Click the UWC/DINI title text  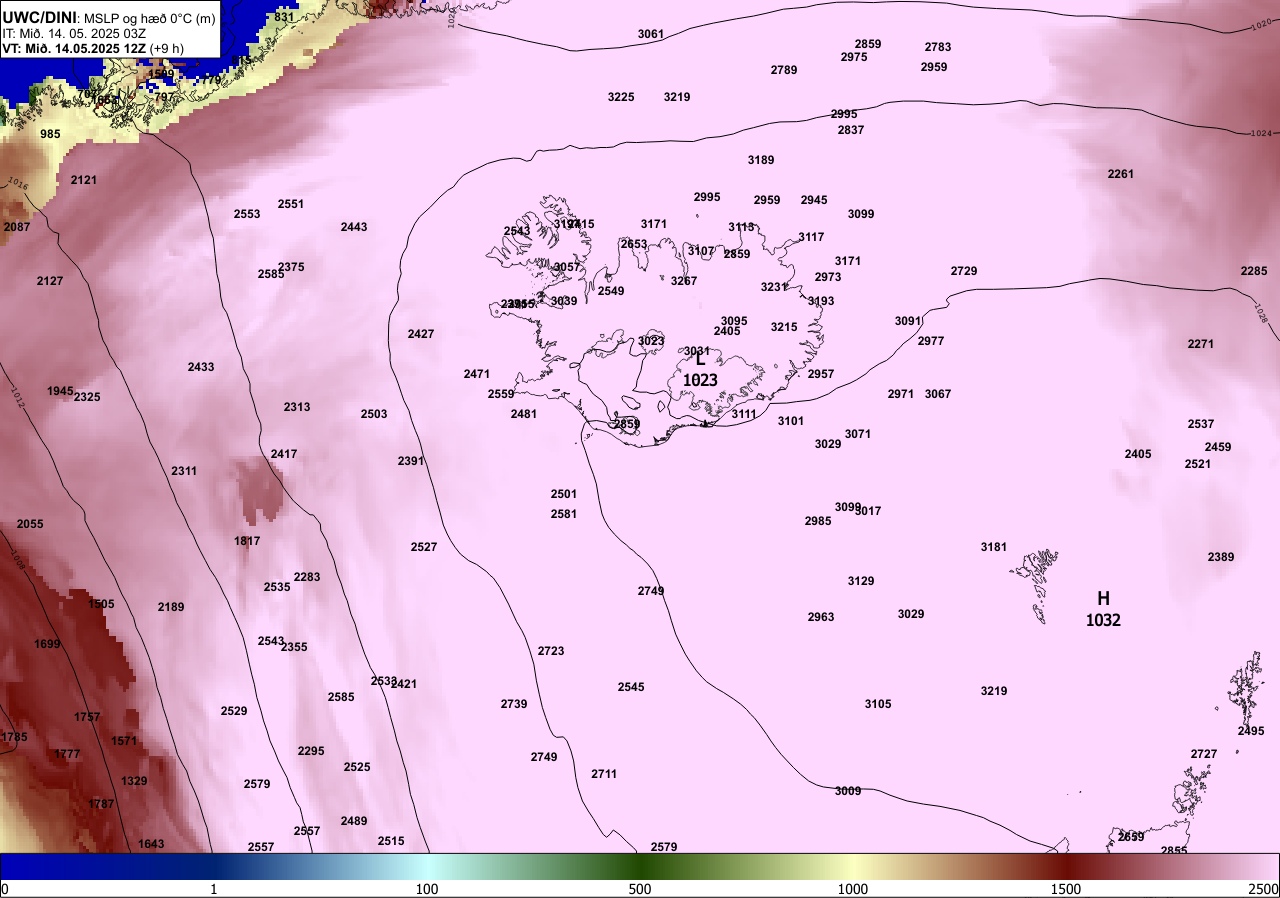[41, 16]
